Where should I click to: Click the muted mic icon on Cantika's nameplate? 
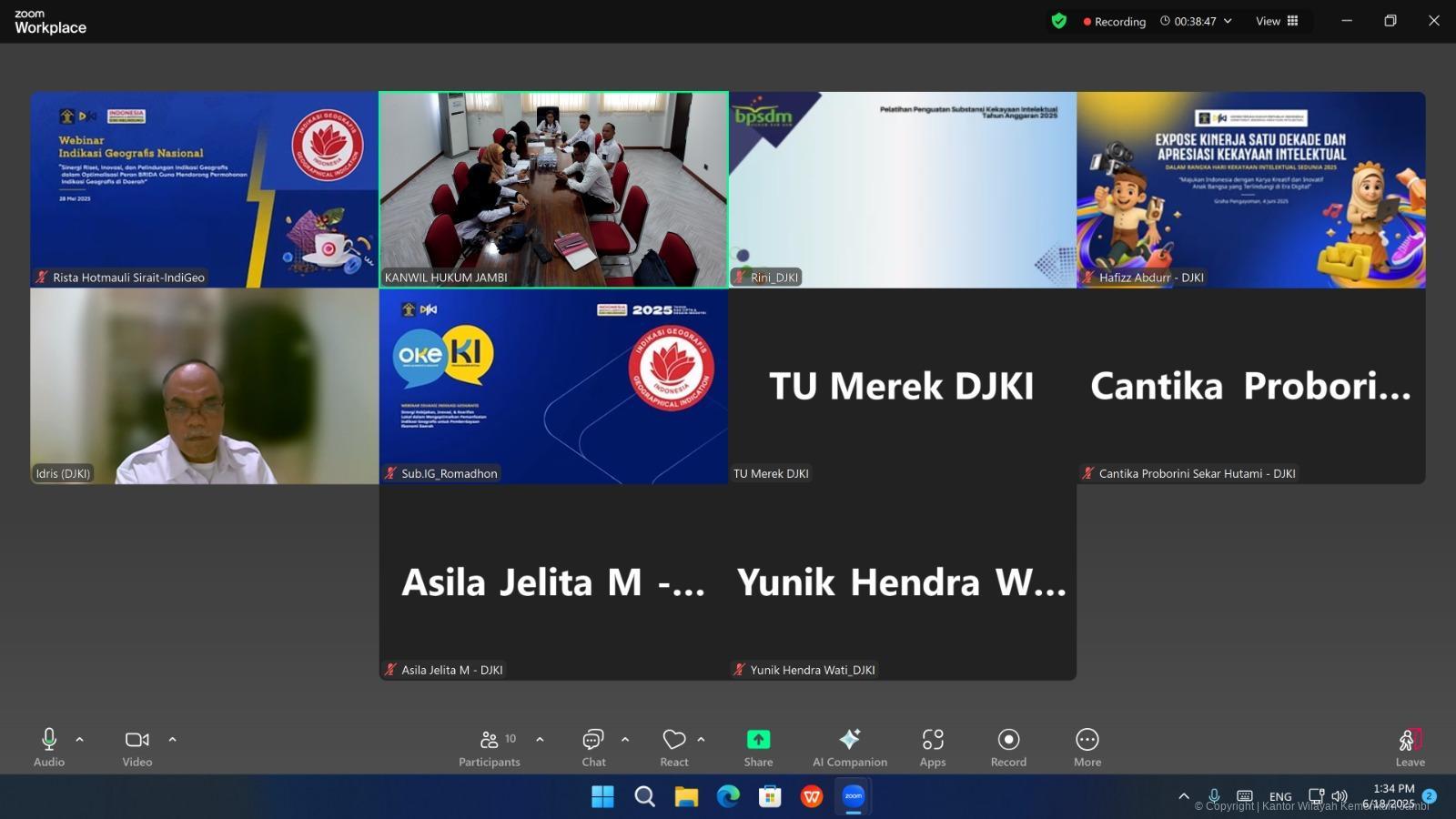[1087, 473]
